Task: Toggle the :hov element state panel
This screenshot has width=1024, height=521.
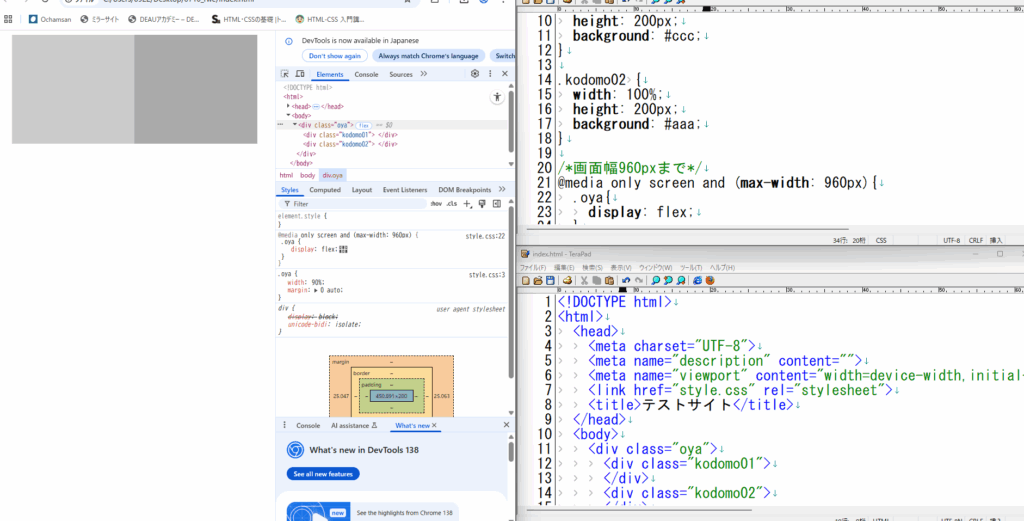Action: pyautogui.click(x=436, y=203)
